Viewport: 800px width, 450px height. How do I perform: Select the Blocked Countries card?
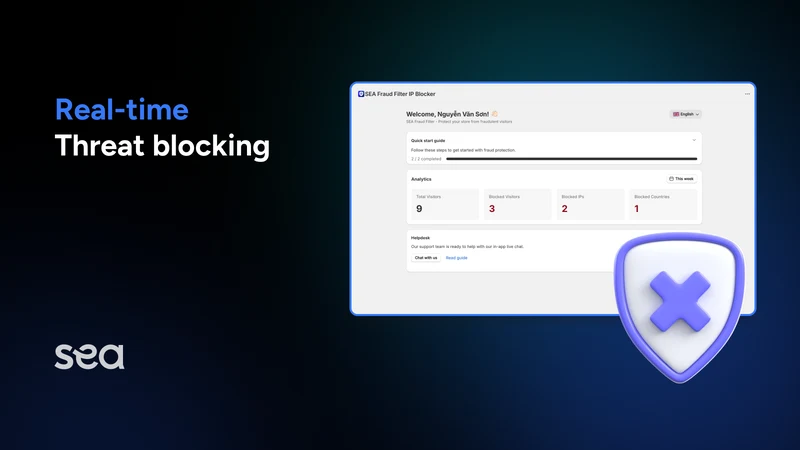pos(663,204)
